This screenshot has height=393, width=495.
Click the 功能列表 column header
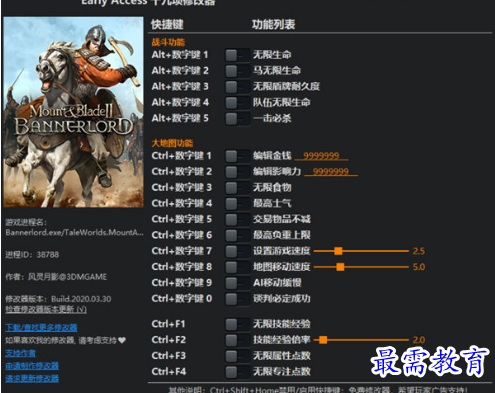point(273,24)
